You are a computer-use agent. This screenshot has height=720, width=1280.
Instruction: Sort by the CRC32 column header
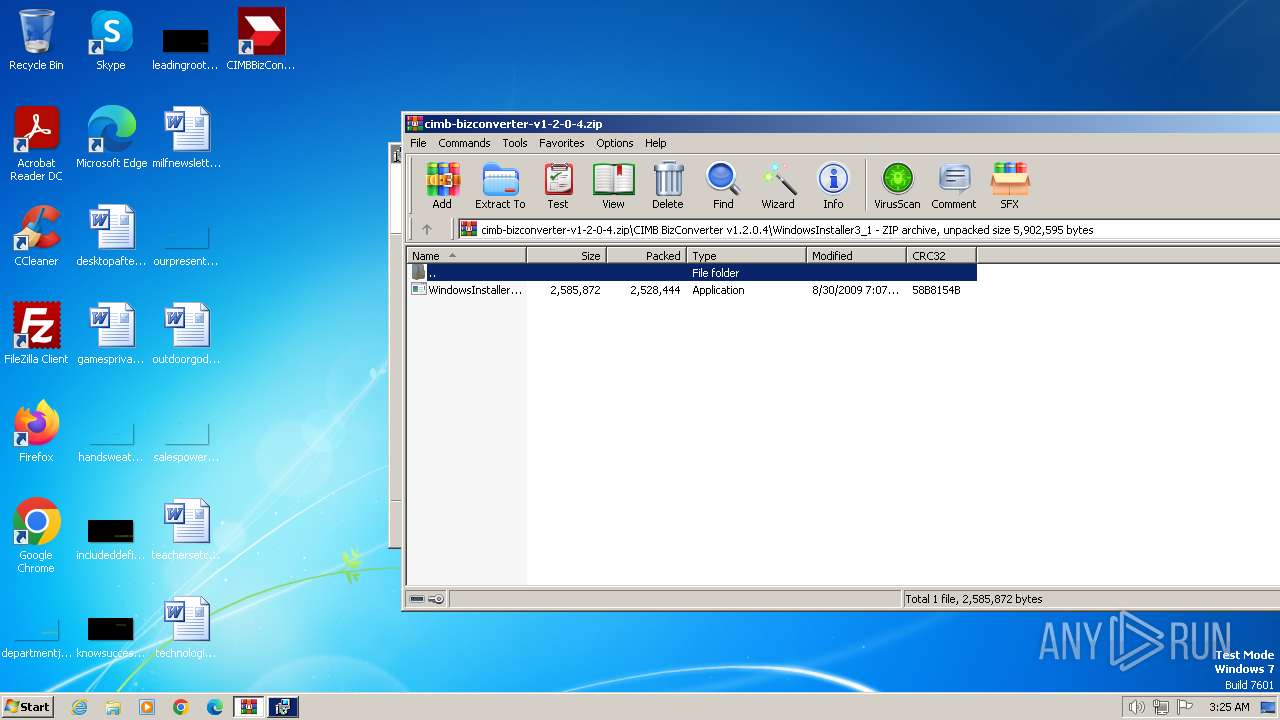click(x=942, y=256)
